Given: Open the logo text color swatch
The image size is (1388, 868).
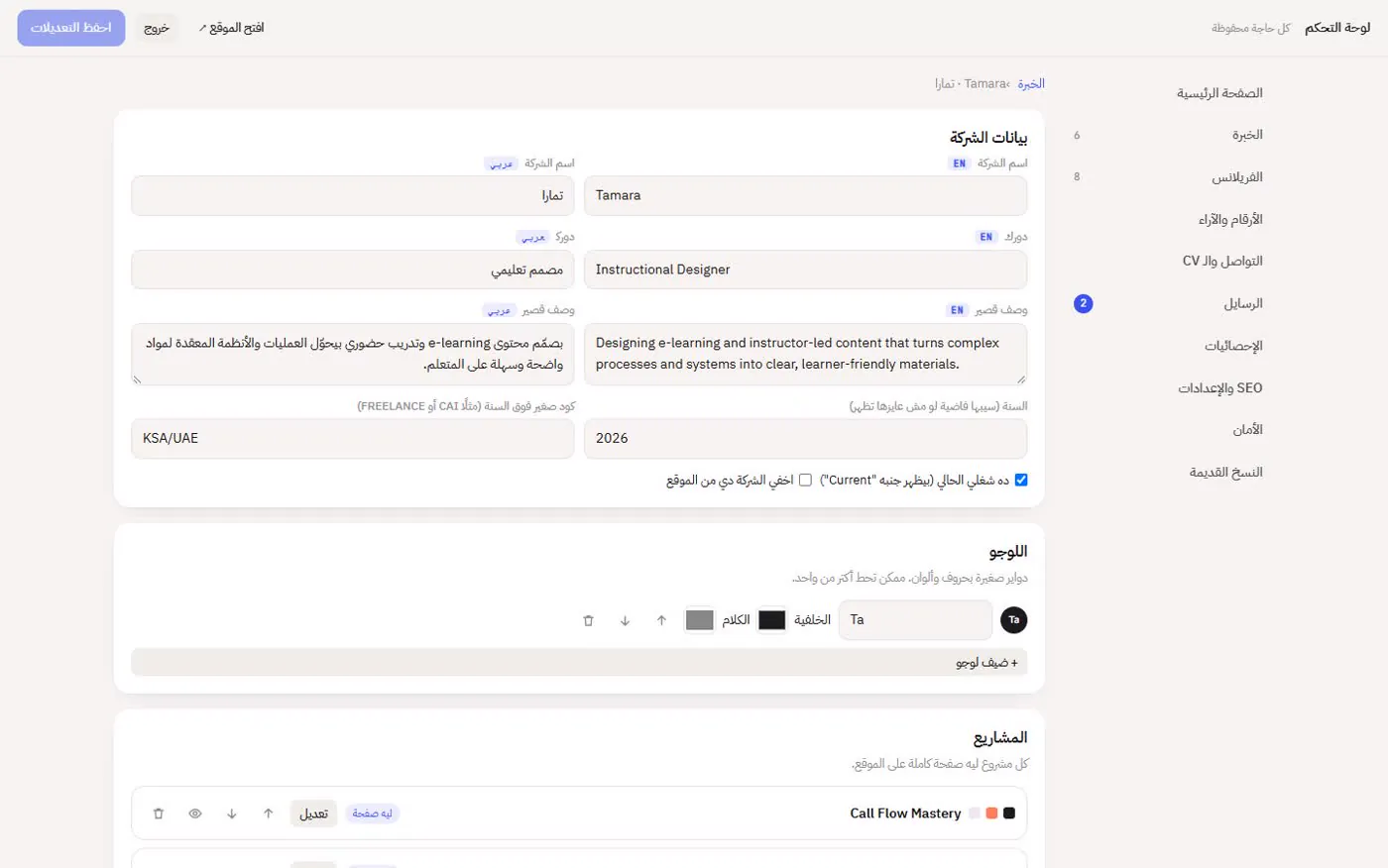Looking at the screenshot, I should pos(700,620).
